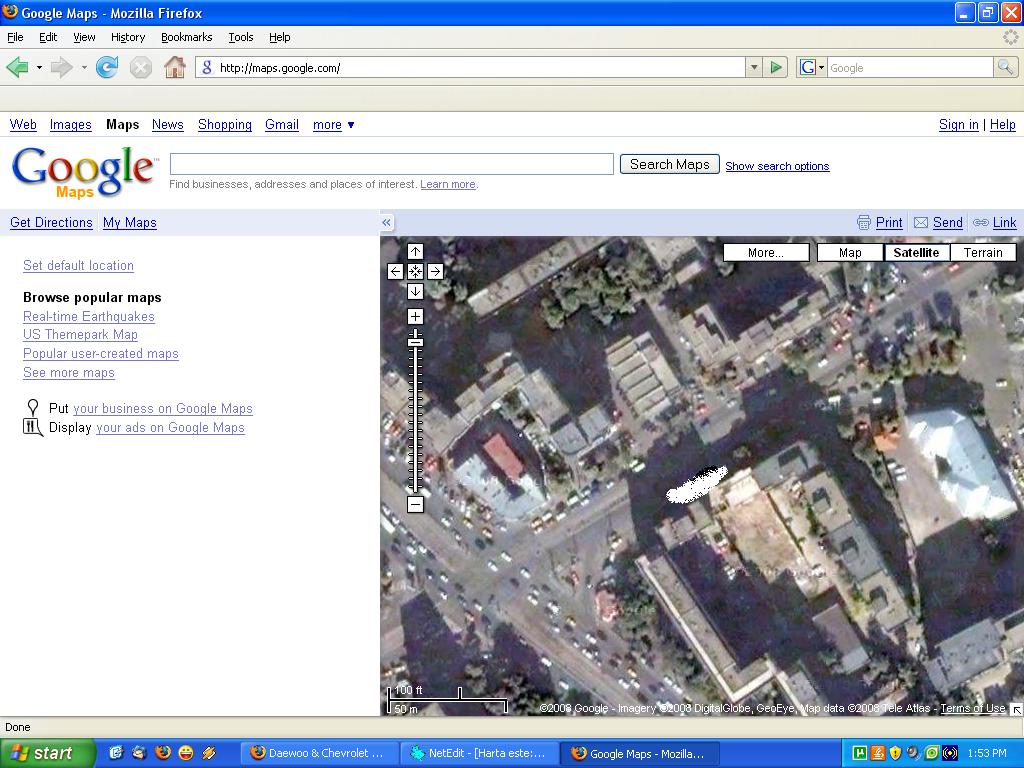Image resolution: width=1024 pixels, height=768 pixels.
Task: Open the Tools menu
Action: 240,37
